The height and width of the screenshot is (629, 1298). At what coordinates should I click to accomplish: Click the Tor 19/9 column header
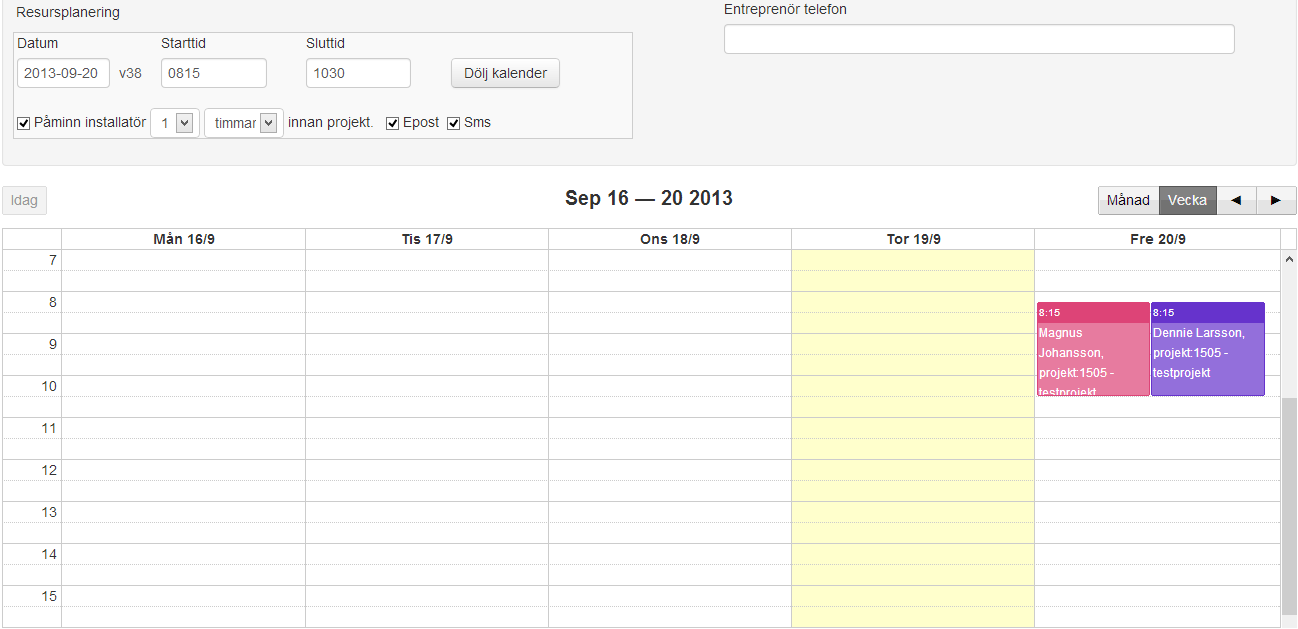(x=913, y=239)
